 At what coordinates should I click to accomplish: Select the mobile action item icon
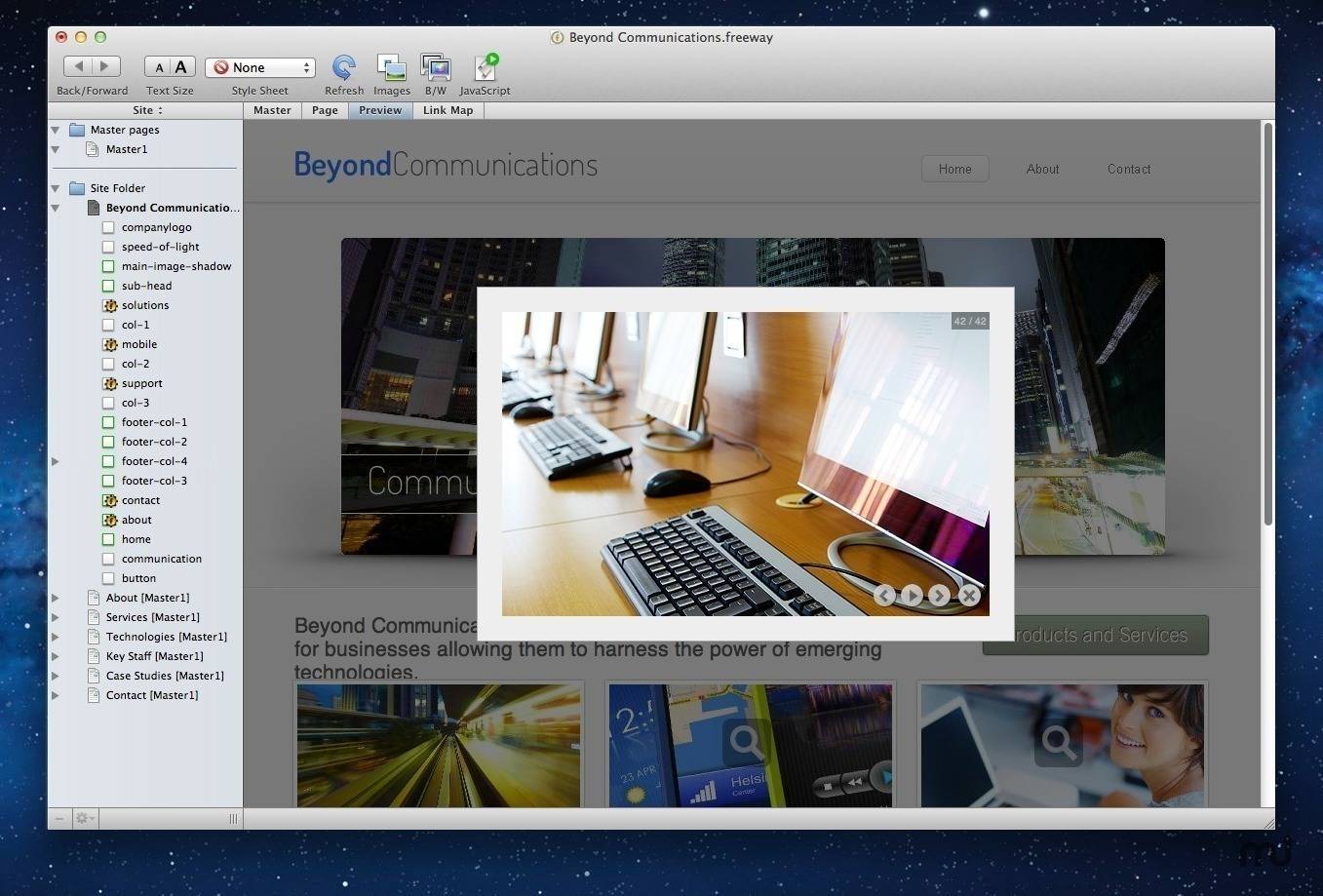tap(109, 344)
